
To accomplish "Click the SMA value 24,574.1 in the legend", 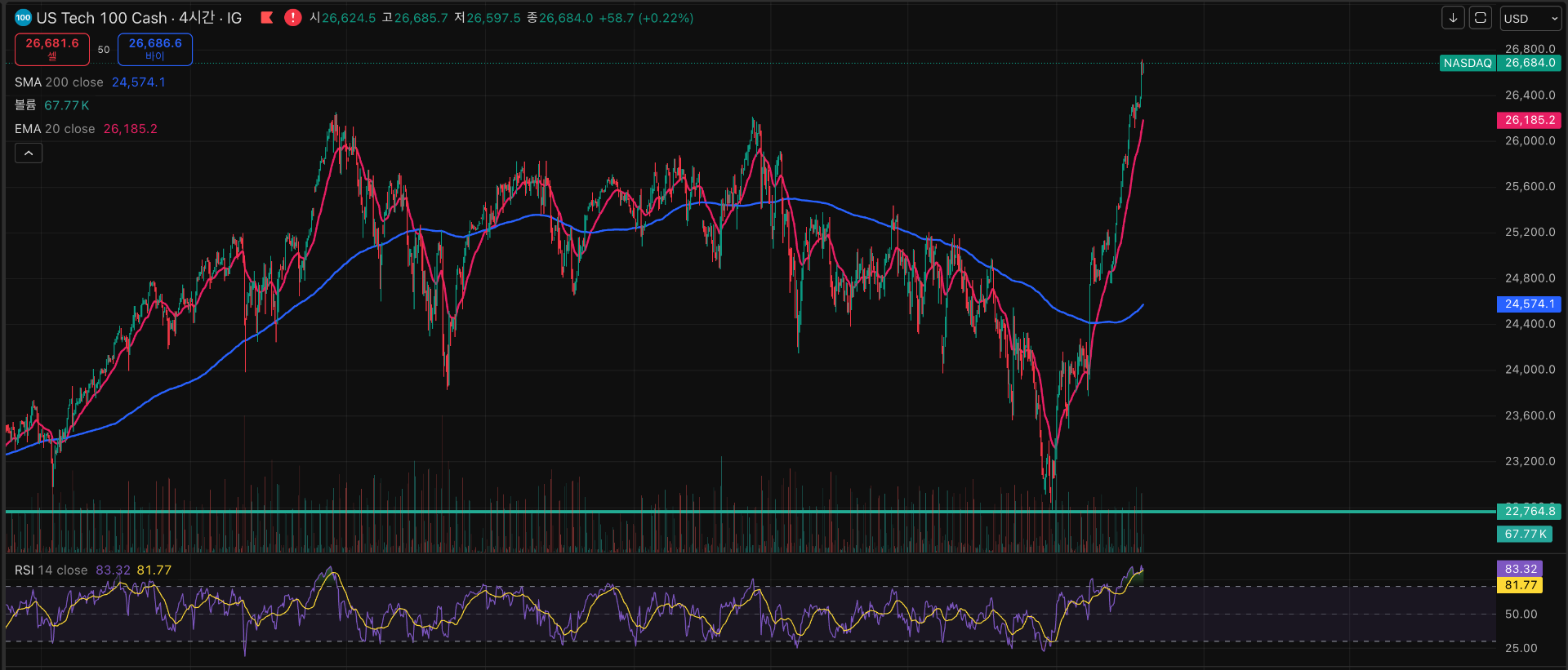I will tap(139, 82).
